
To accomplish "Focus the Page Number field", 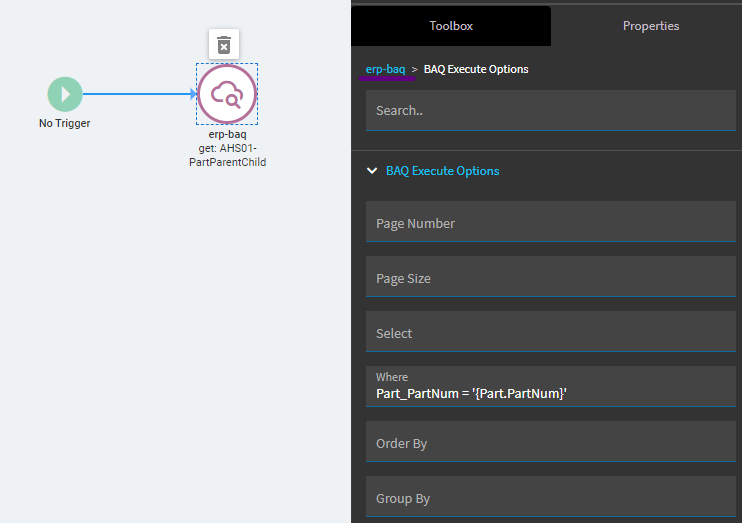I will point(550,223).
